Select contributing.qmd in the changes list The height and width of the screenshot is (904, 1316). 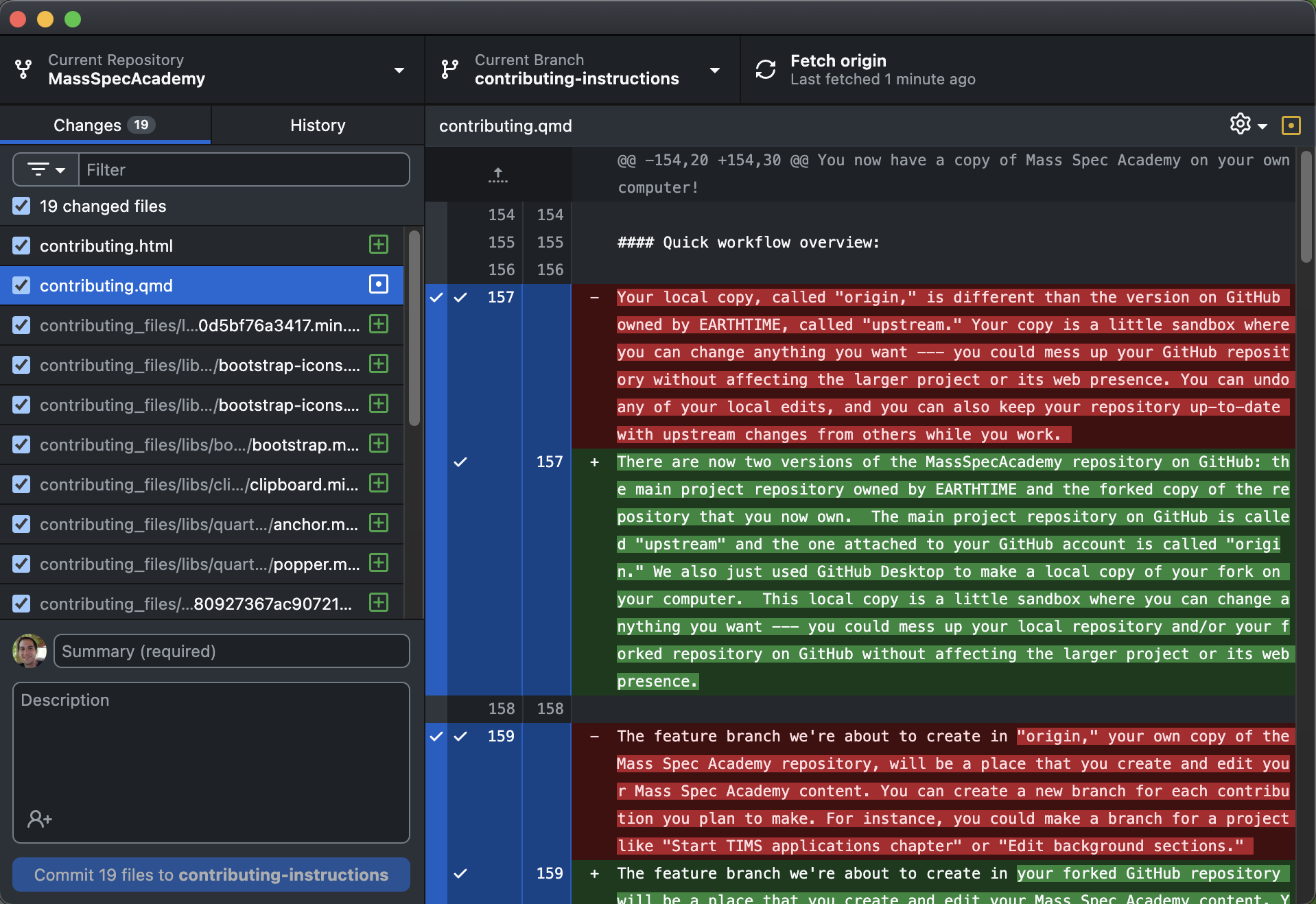202,285
